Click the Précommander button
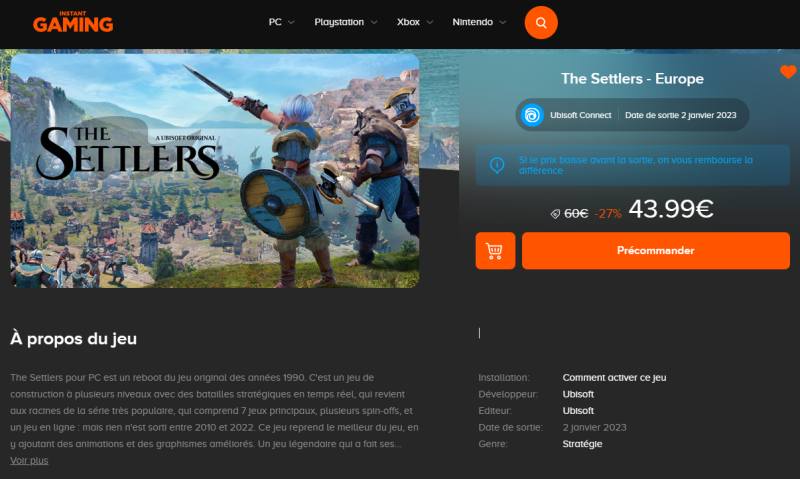The height and width of the screenshot is (479, 800). point(656,250)
